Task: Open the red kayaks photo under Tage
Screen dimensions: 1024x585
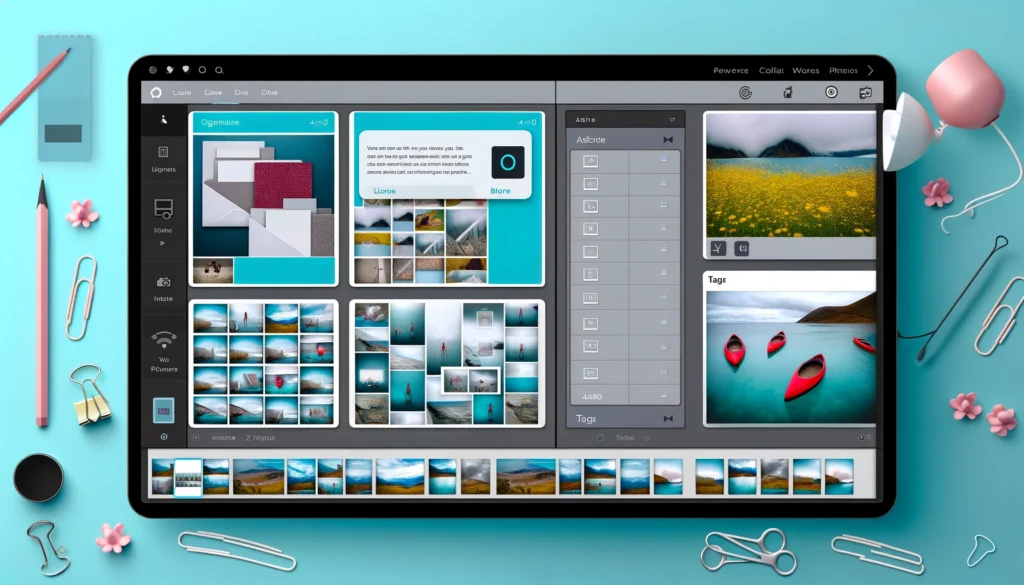Action: 791,357
